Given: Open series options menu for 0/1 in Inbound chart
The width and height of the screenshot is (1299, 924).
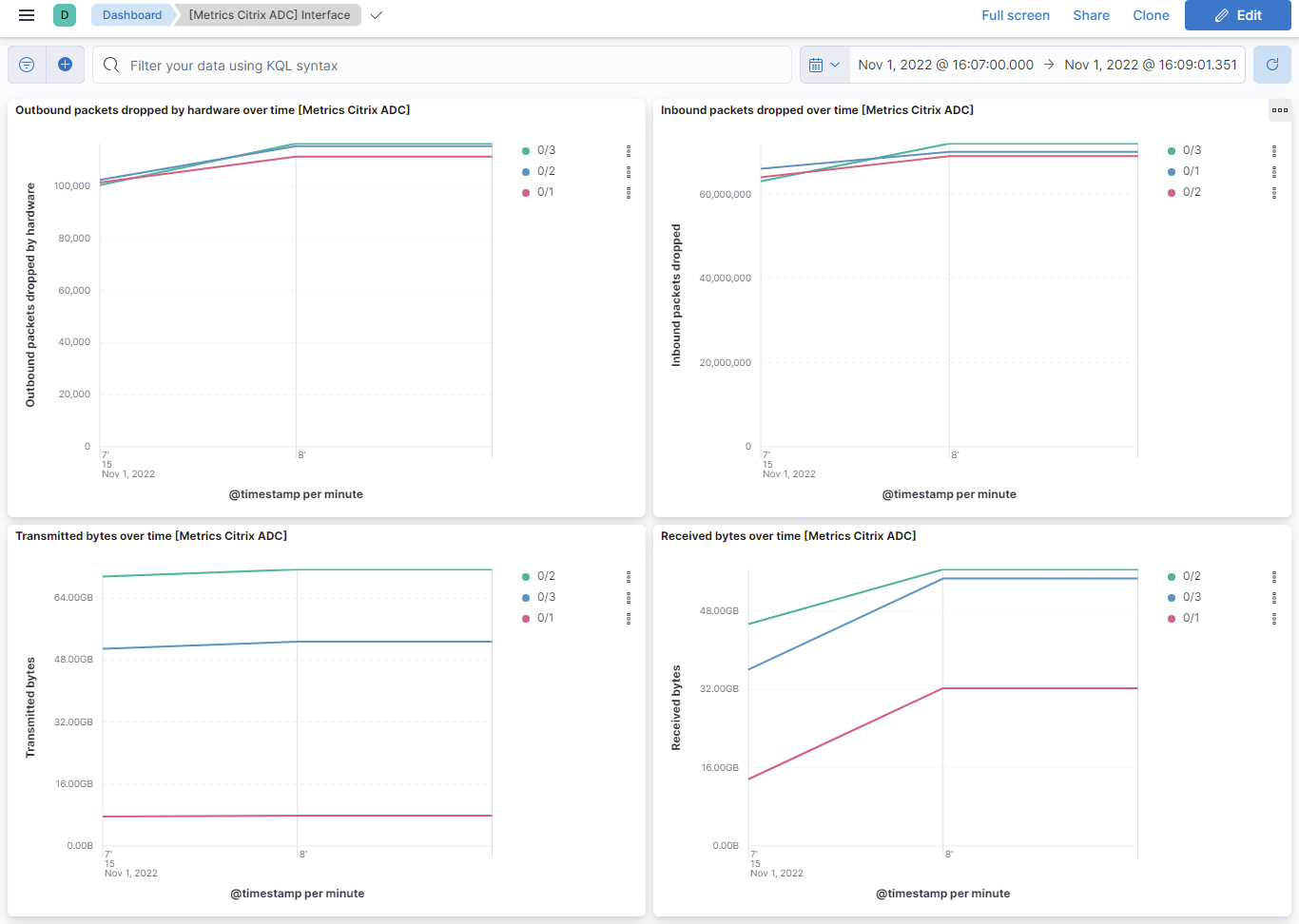Looking at the screenshot, I should point(1274,171).
